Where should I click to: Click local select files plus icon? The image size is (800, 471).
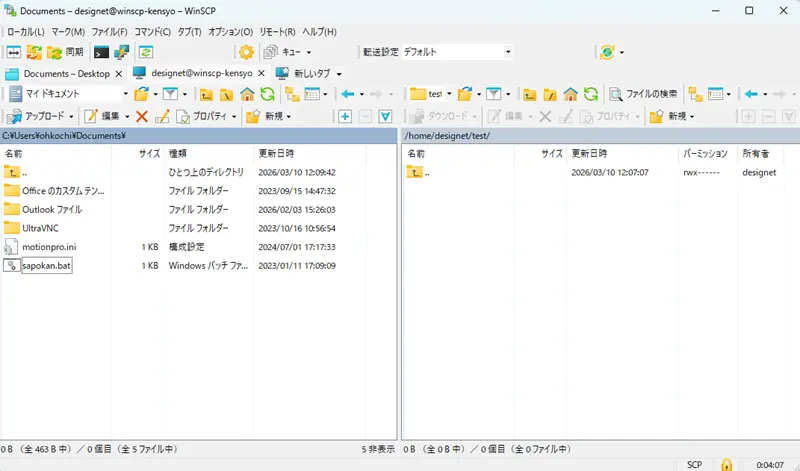(x=345, y=116)
